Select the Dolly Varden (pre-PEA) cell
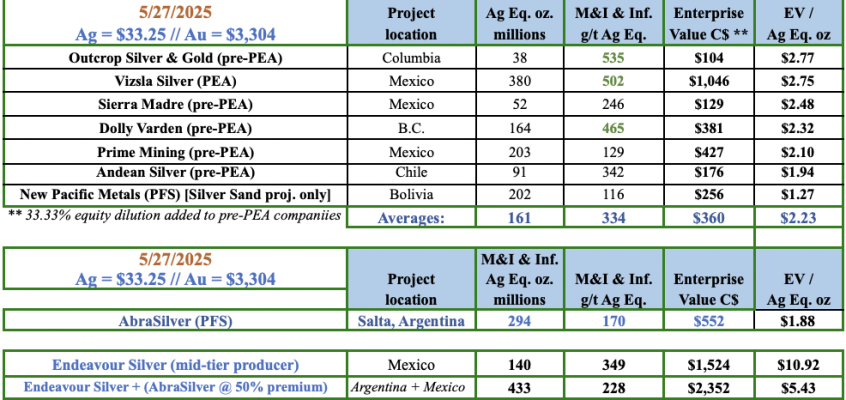This screenshot has width=846, height=400. click(175, 128)
